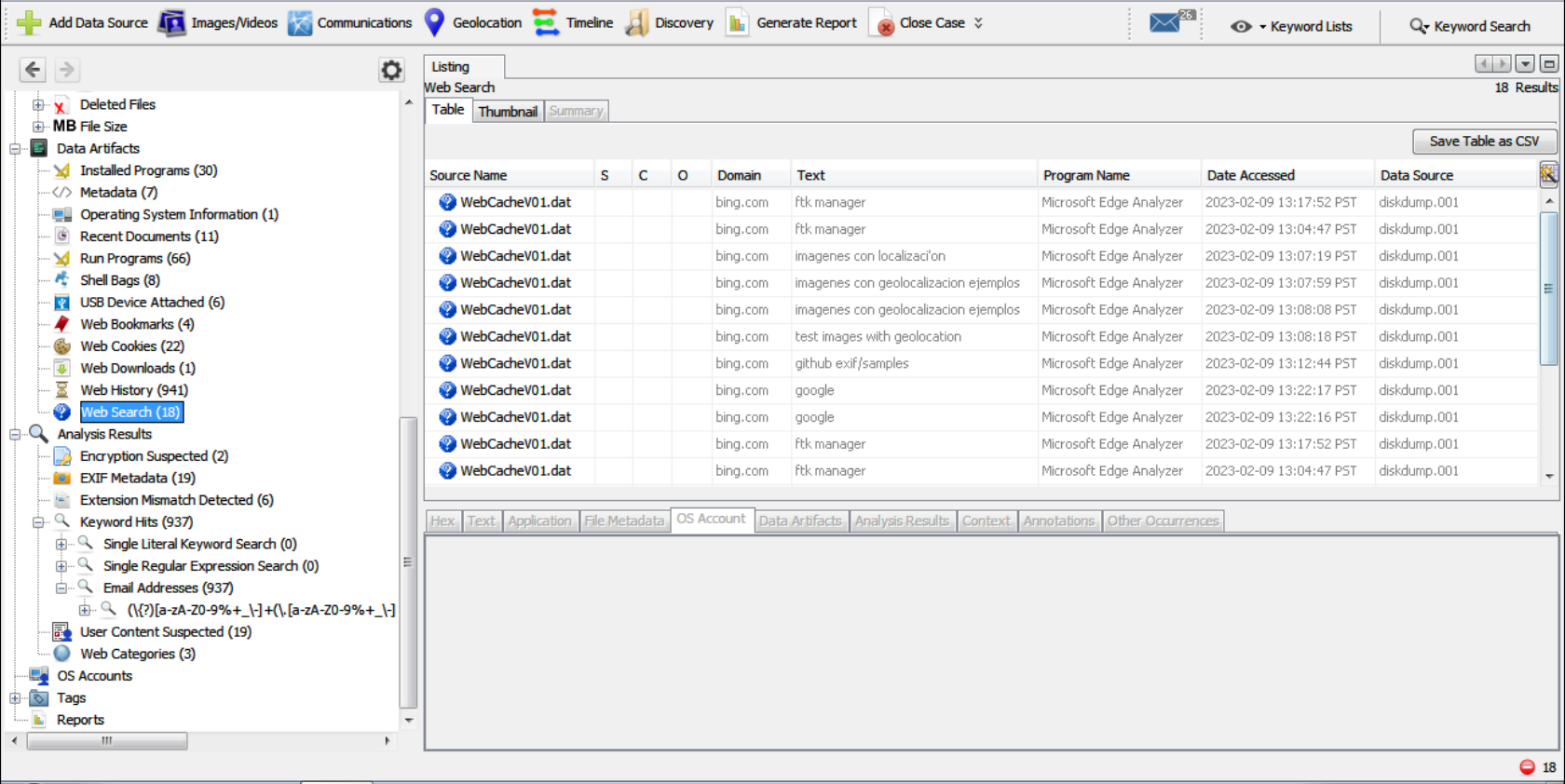Collapse the Data Artifacts node
Screen dimensions: 1565x784
[15, 149]
